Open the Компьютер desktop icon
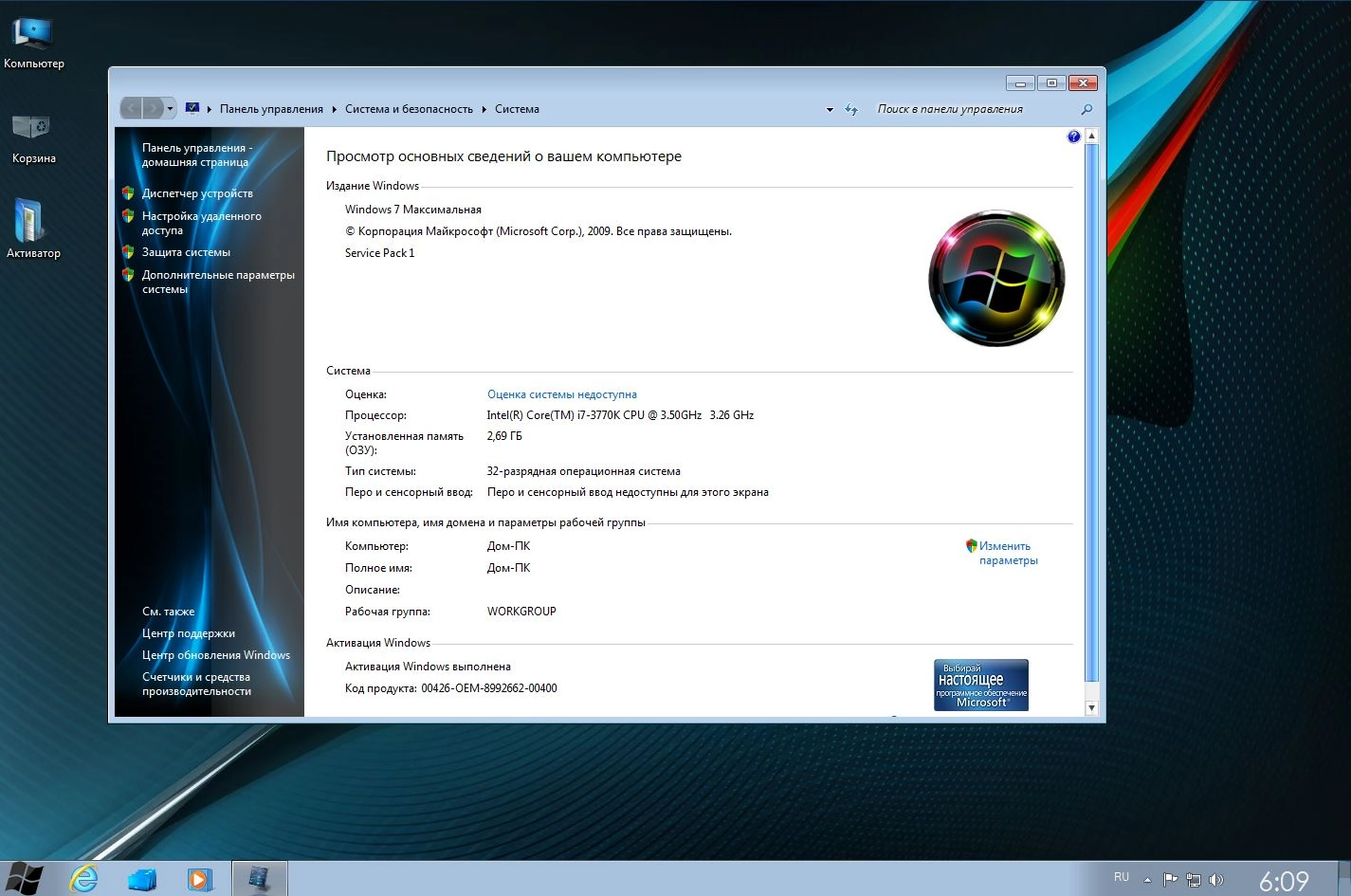This screenshot has width=1351, height=896. pos(32,43)
